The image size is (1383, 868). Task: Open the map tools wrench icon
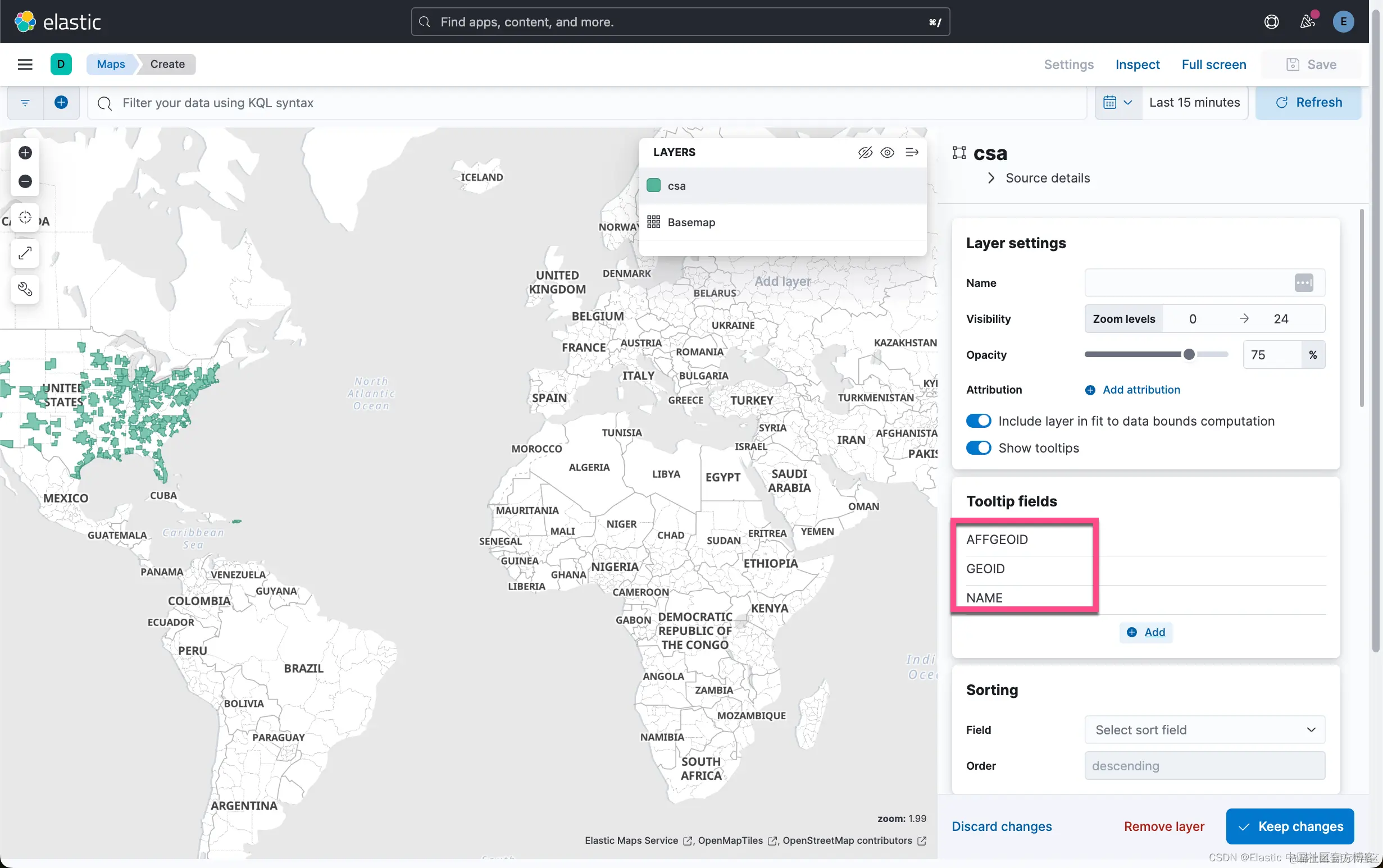25,289
